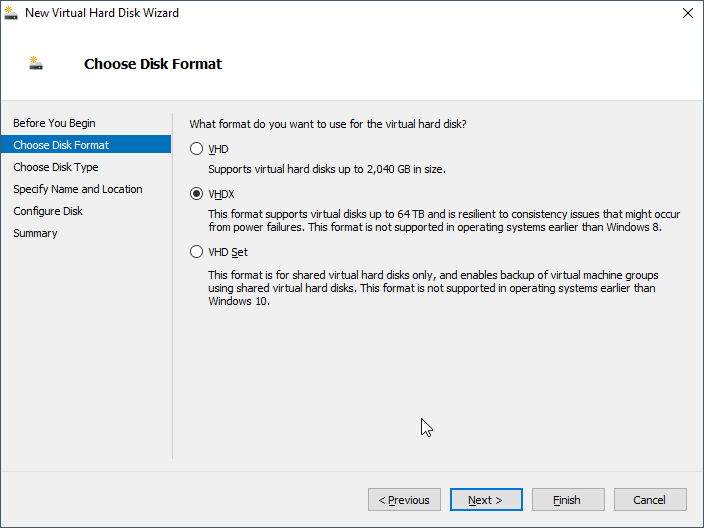Click the VHD 2,040 GB size description text

(x=326, y=170)
